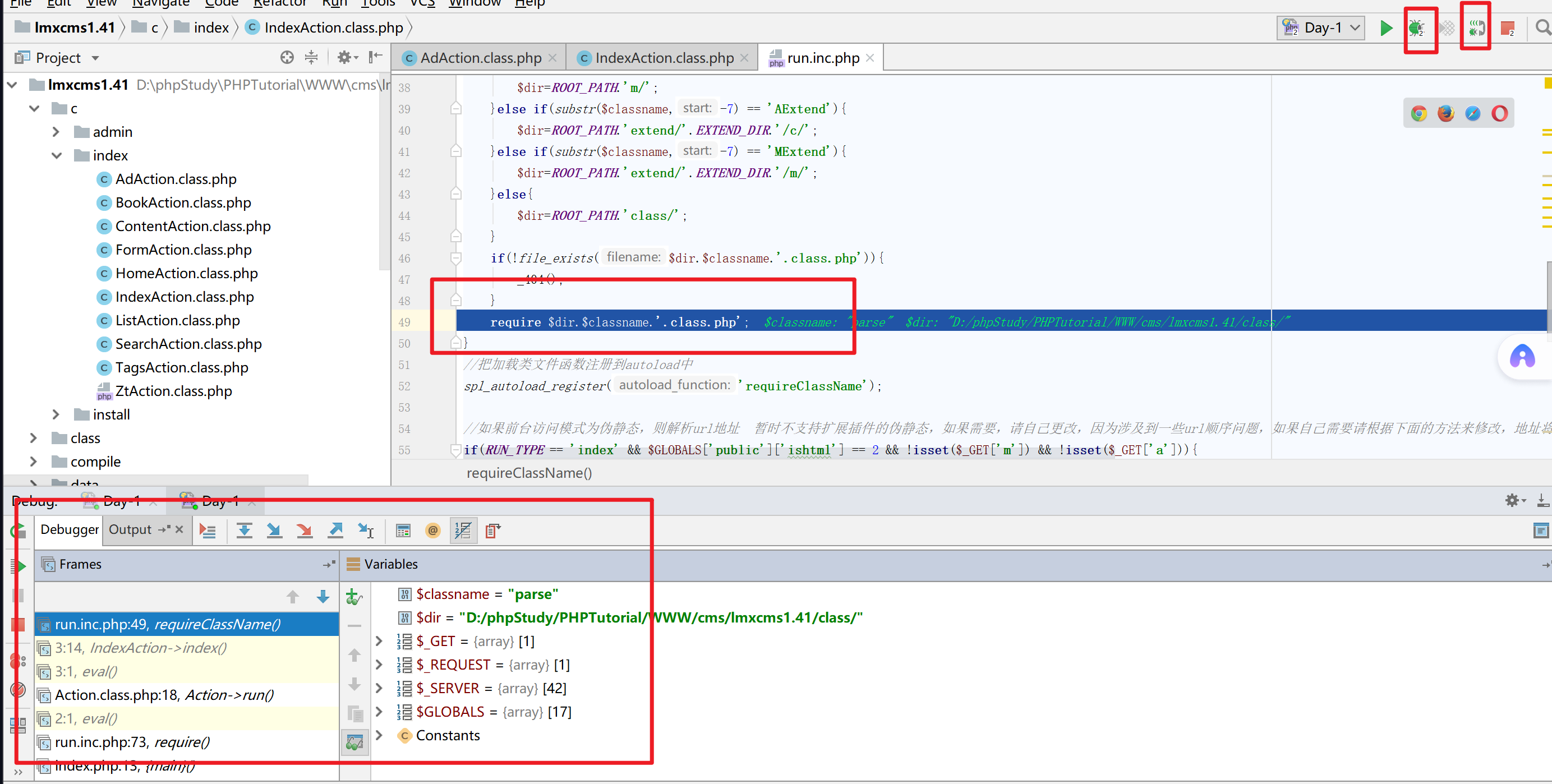
Task: Open Debug panel gear settings
Action: point(1515,500)
